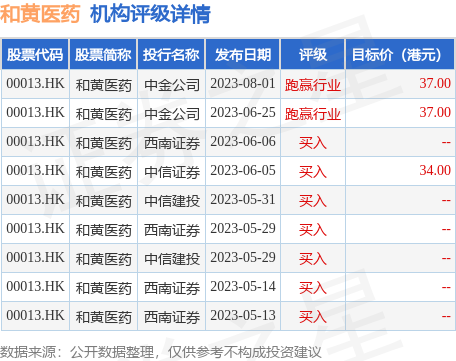
Task: Click the date cell 2023-06-06
Action: tap(243, 141)
